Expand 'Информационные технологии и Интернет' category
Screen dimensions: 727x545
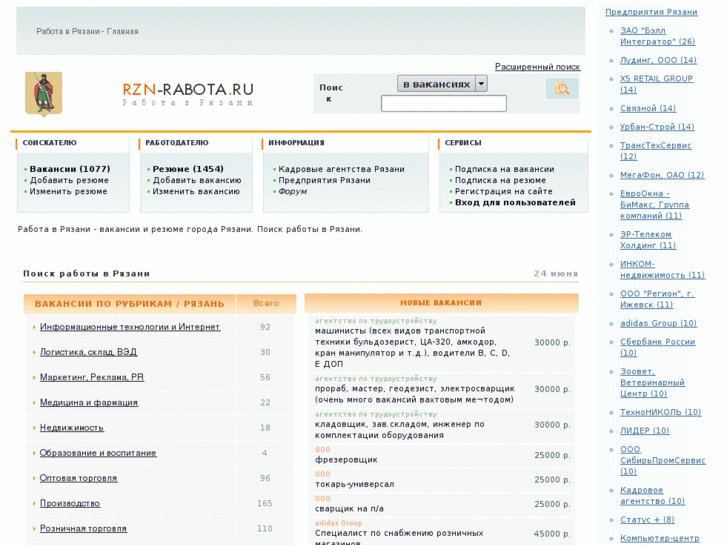click(x=130, y=327)
